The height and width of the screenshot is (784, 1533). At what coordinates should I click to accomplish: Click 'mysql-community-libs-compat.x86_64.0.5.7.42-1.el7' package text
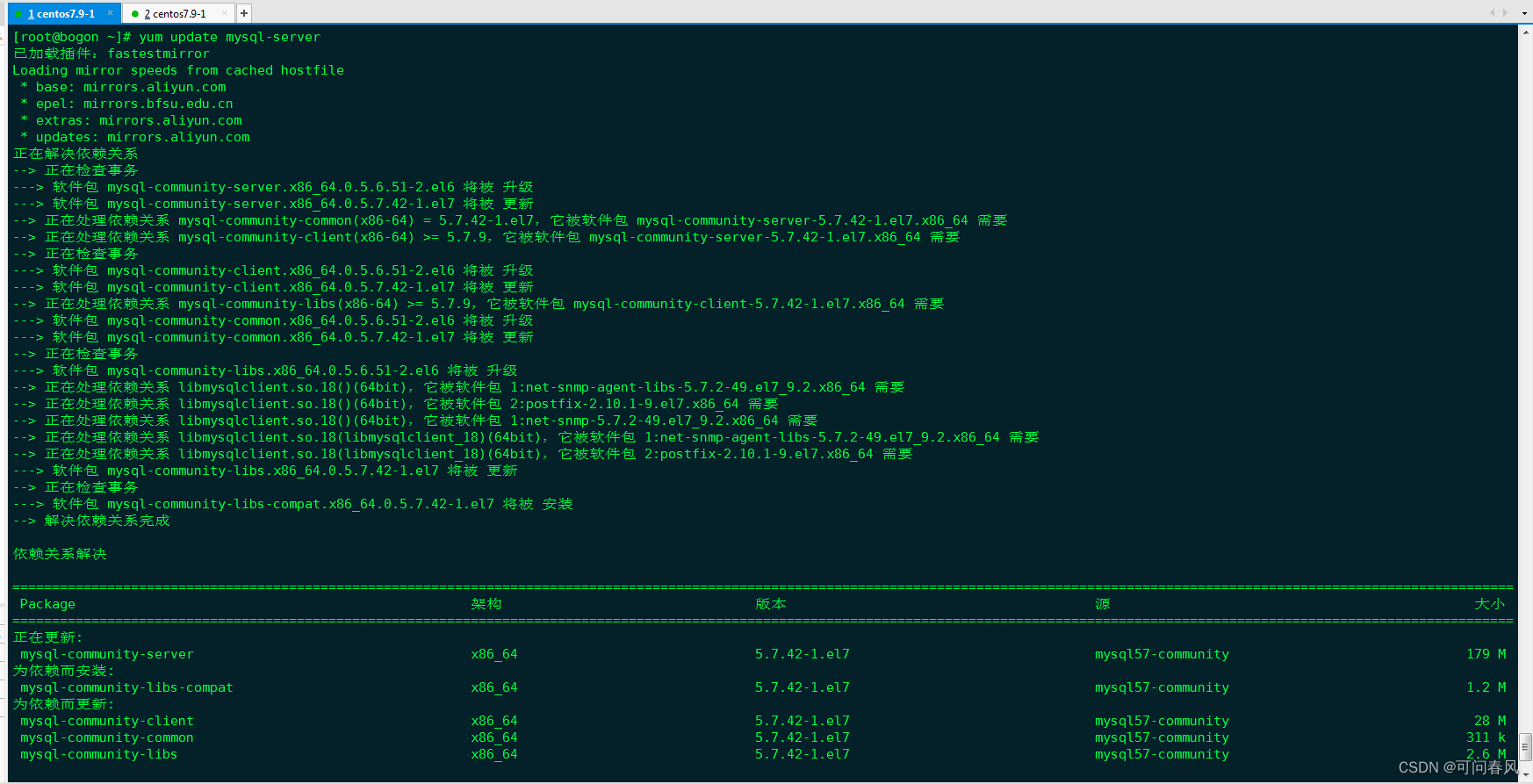click(x=300, y=504)
